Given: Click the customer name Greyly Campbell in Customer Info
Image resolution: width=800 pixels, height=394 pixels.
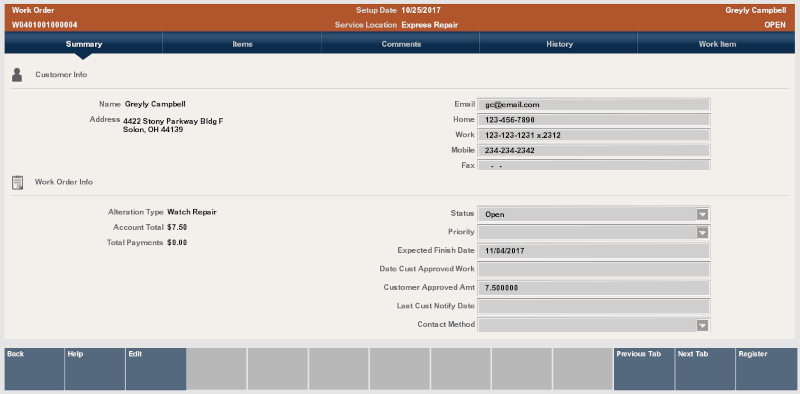Looking at the screenshot, I should (x=155, y=104).
